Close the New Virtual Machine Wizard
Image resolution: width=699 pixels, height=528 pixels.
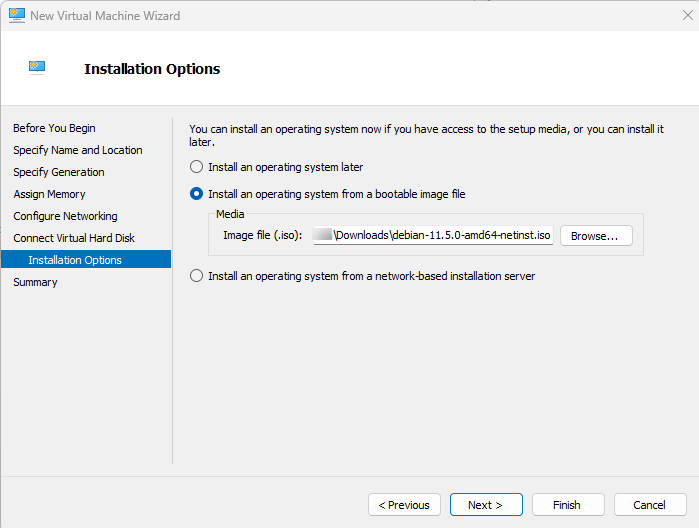pyautogui.click(x=687, y=15)
